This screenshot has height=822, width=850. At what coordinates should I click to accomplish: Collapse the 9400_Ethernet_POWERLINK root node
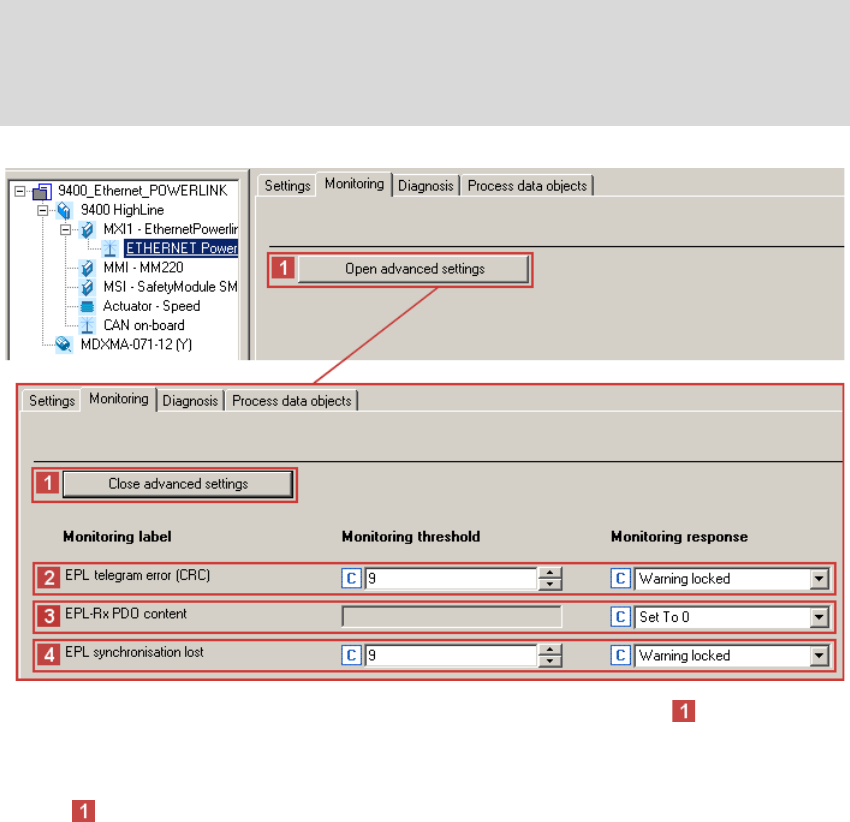20,191
